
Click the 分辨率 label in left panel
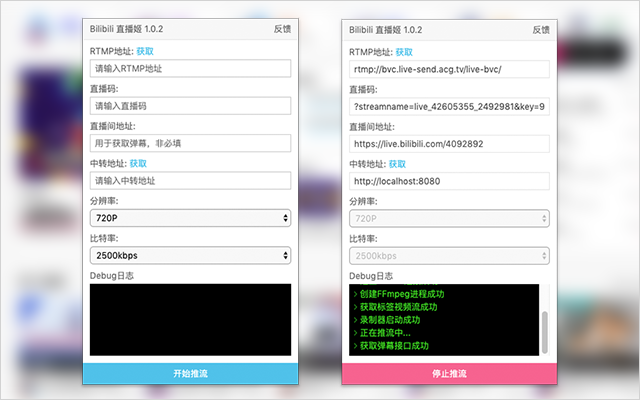pos(104,201)
